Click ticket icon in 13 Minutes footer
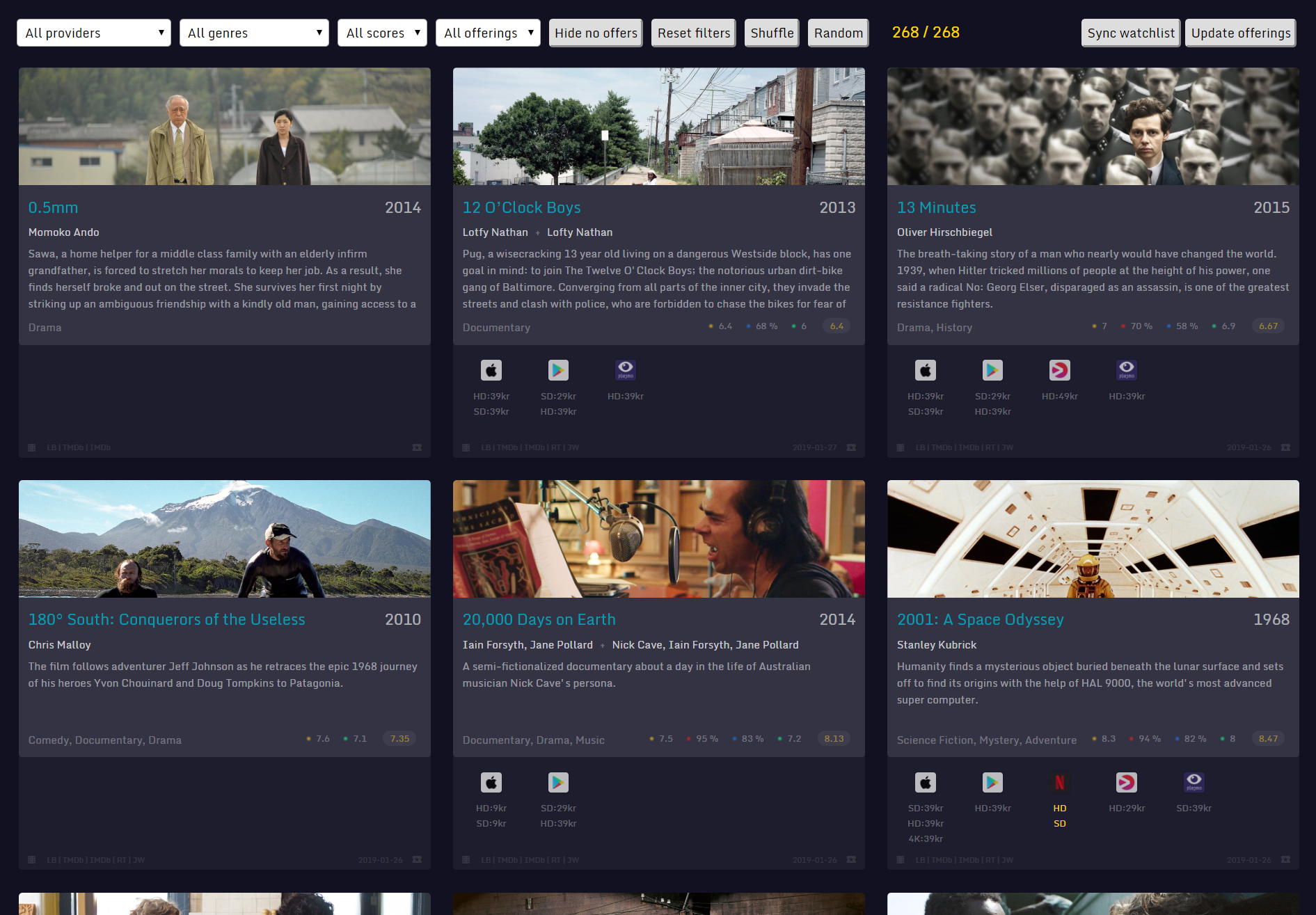 click(x=1285, y=447)
